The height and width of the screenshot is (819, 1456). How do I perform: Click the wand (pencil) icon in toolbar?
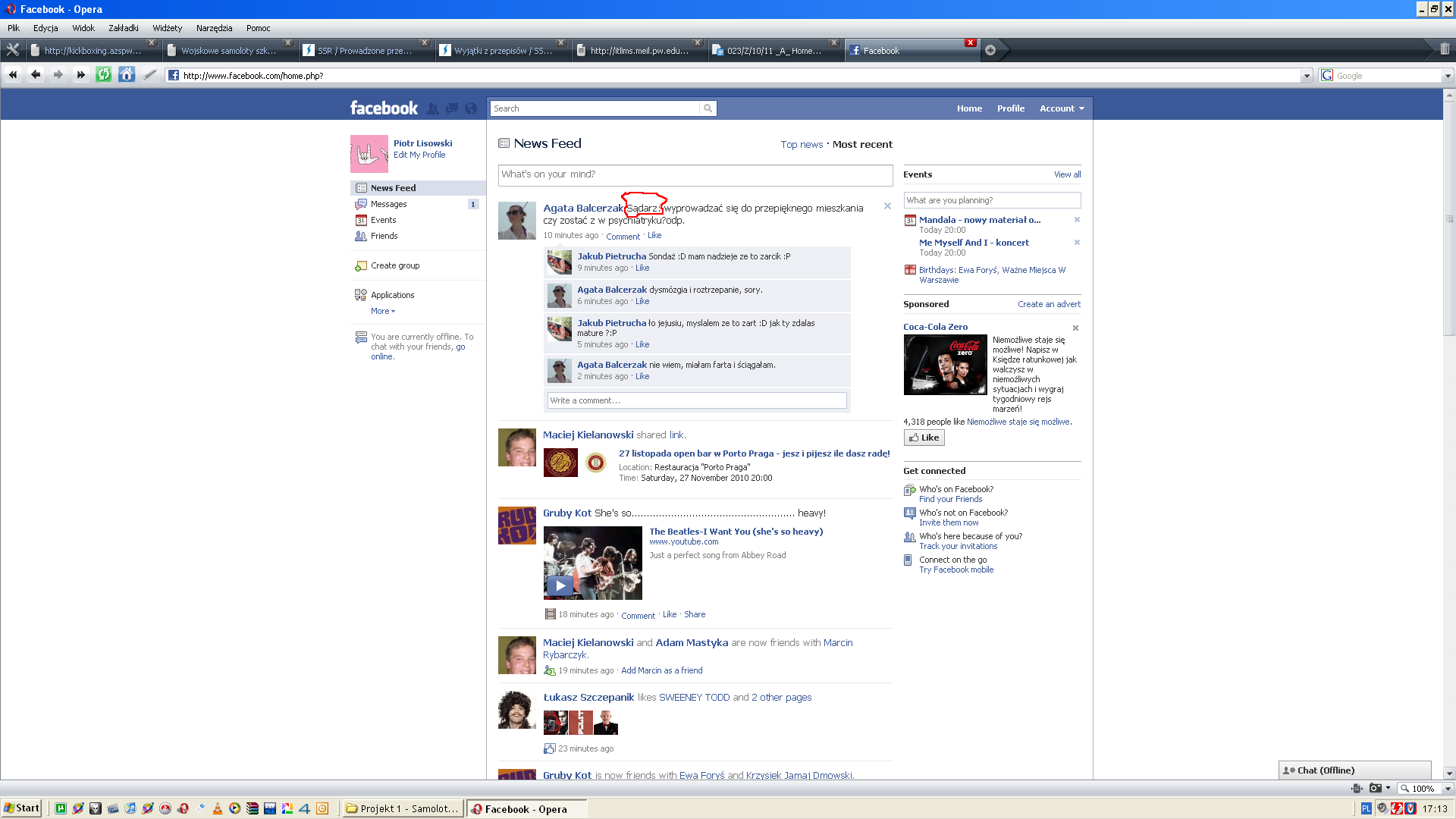pos(149,75)
